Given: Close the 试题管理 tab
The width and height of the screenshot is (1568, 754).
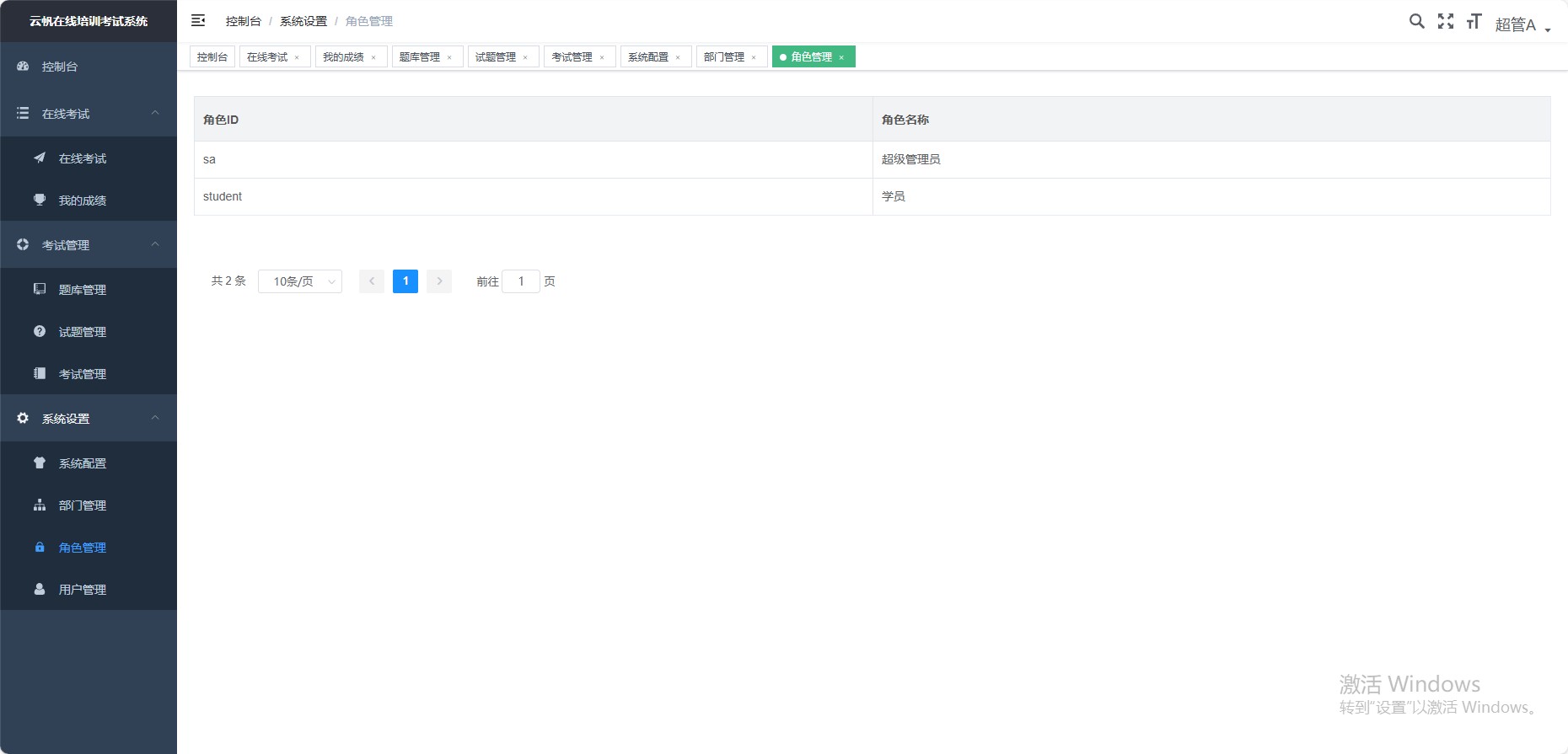Looking at the screenshot, I should 525,57.
